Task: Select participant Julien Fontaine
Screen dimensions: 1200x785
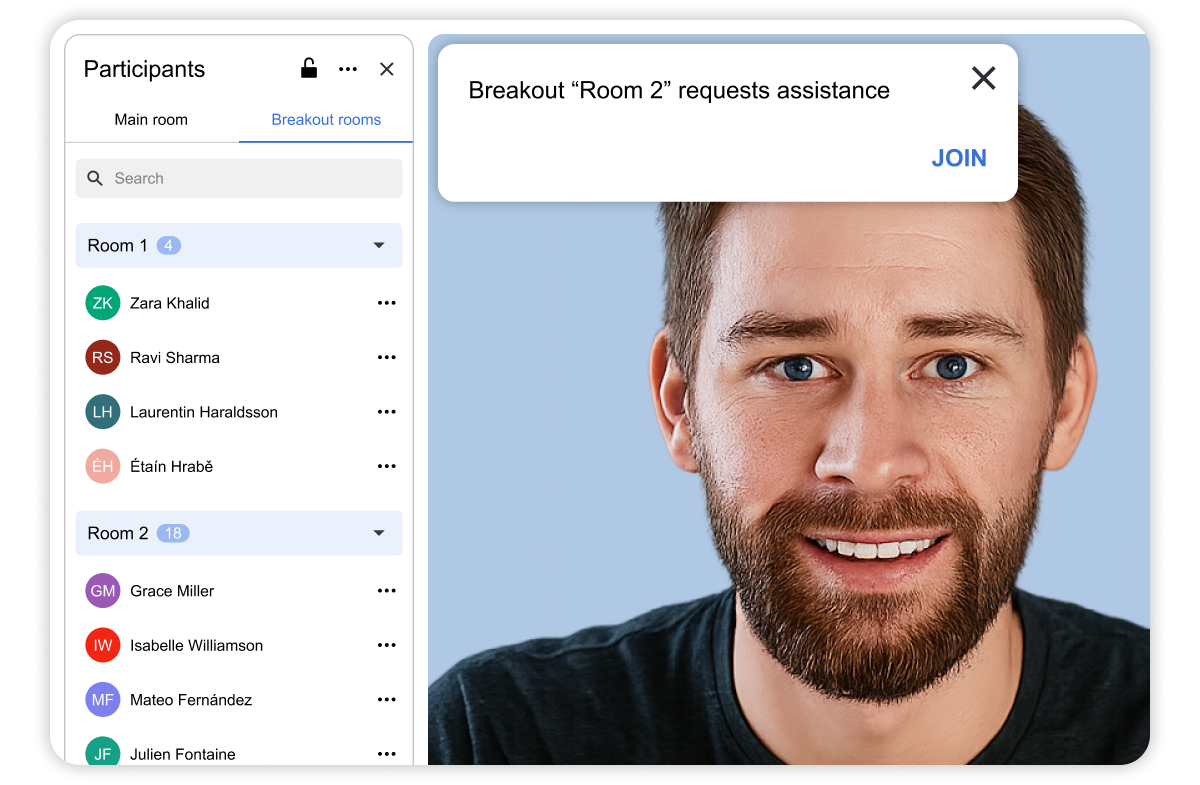Action: point(183,754)
